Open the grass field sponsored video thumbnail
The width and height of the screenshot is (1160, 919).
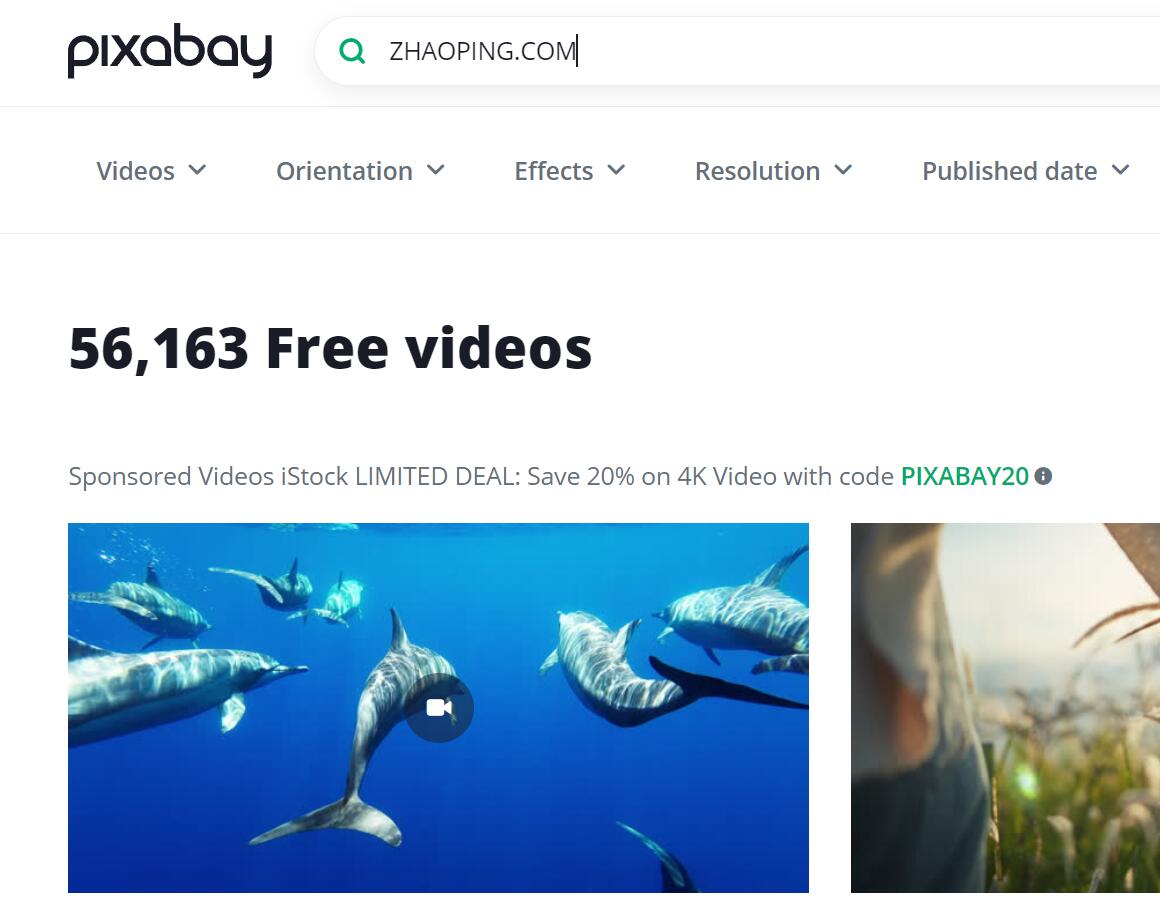point(1005,707)
